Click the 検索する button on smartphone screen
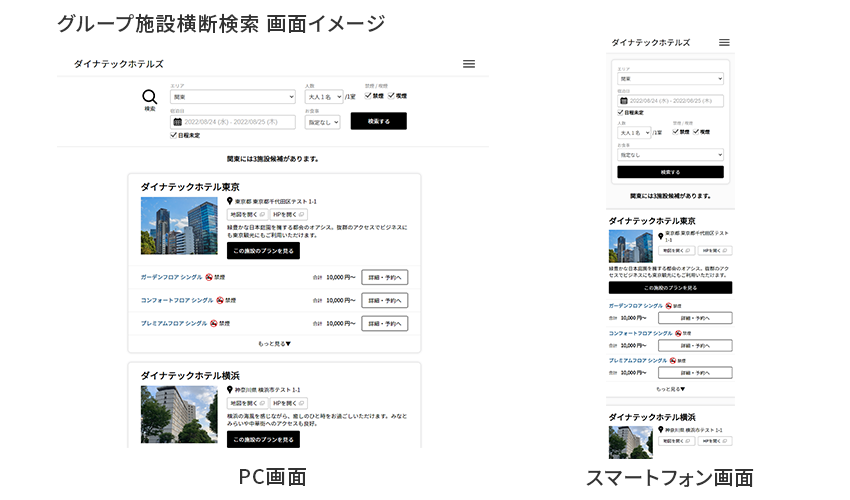The width and height of the screenshot is (850, 500). (x=671, y=172)
